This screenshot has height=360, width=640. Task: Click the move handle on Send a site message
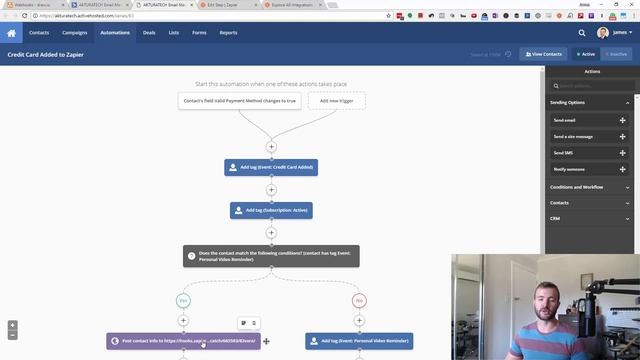click(x=622, y=137)
